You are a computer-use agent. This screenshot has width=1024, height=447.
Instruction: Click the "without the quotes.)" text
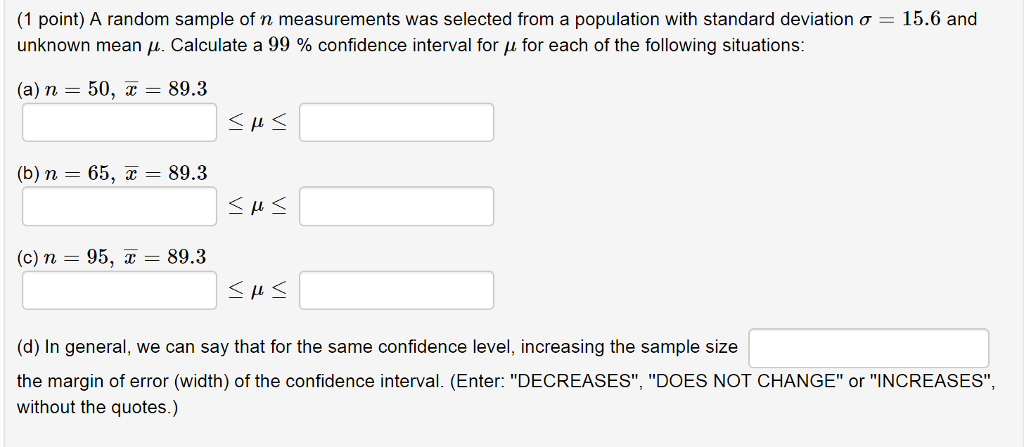coord(97,408)
